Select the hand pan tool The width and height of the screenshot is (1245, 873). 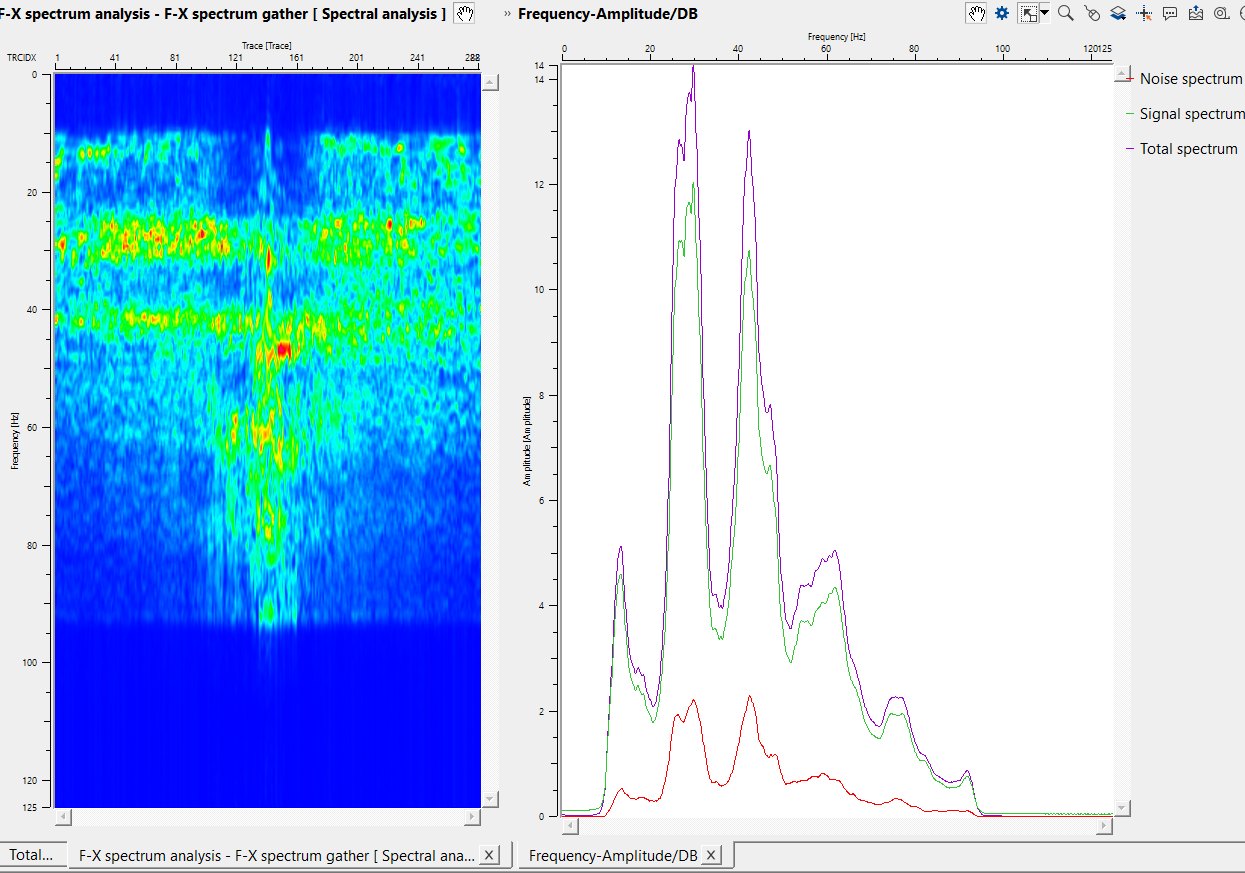tap(977, 13)
